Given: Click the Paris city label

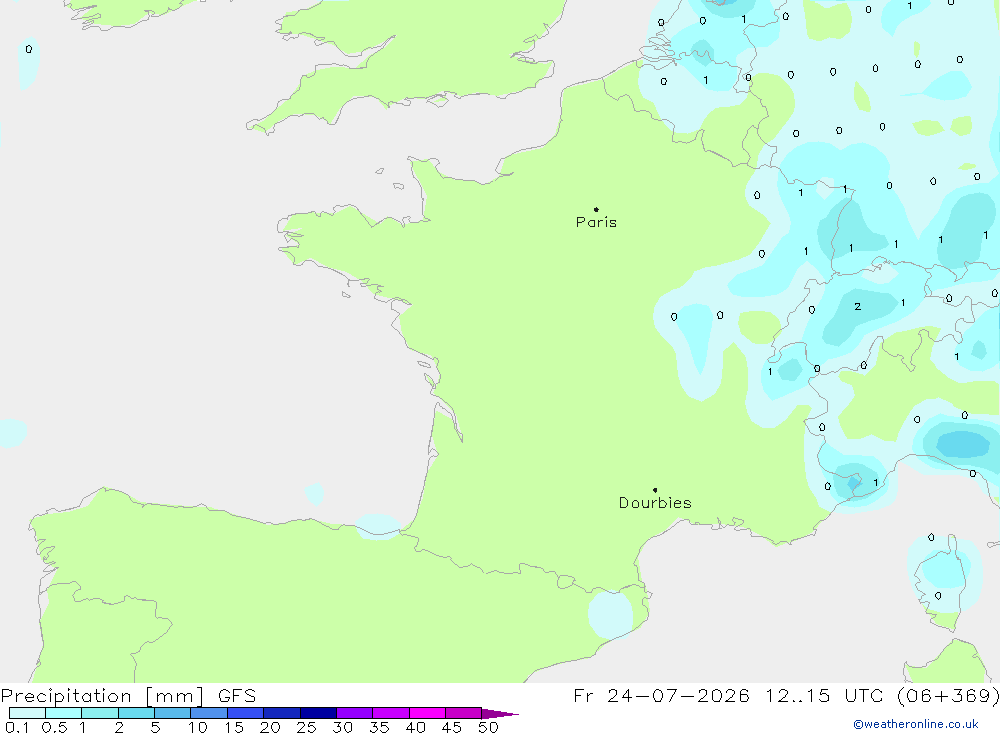Looking at the screenshot, I should pyautogui.click(x=596, y=222).
